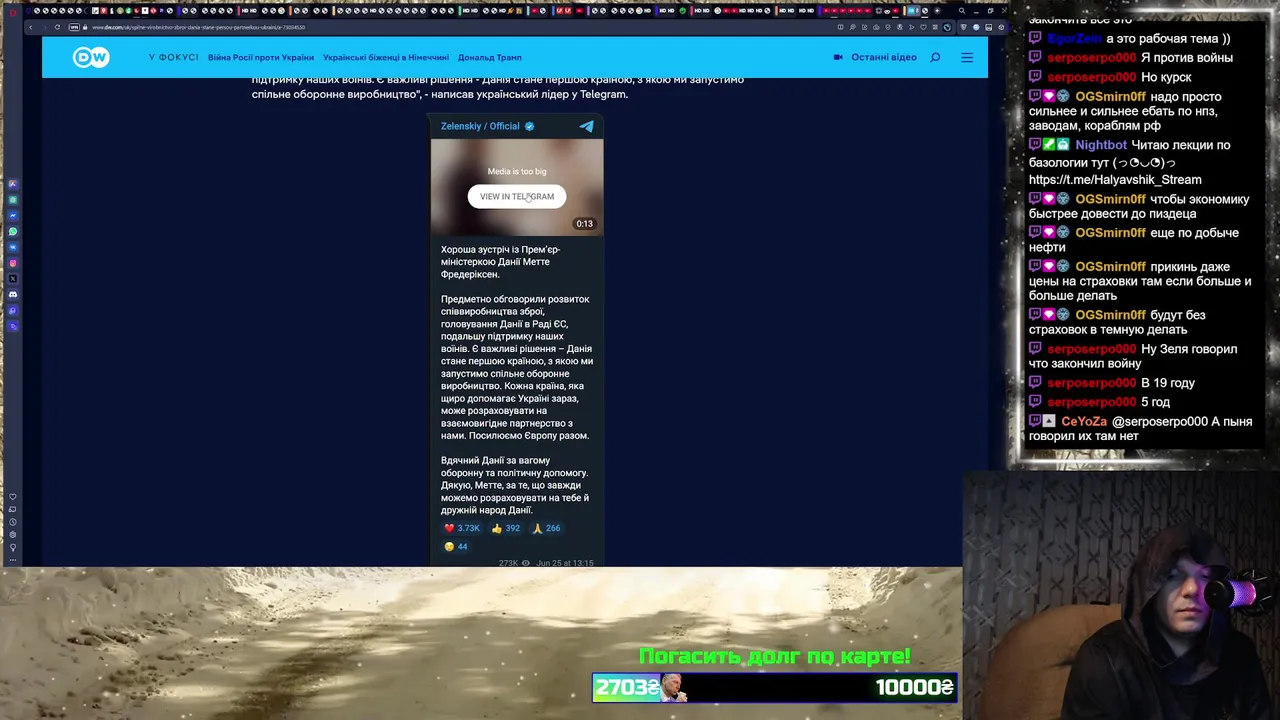Click the donation goal progress bar

(x=775, y=687)
